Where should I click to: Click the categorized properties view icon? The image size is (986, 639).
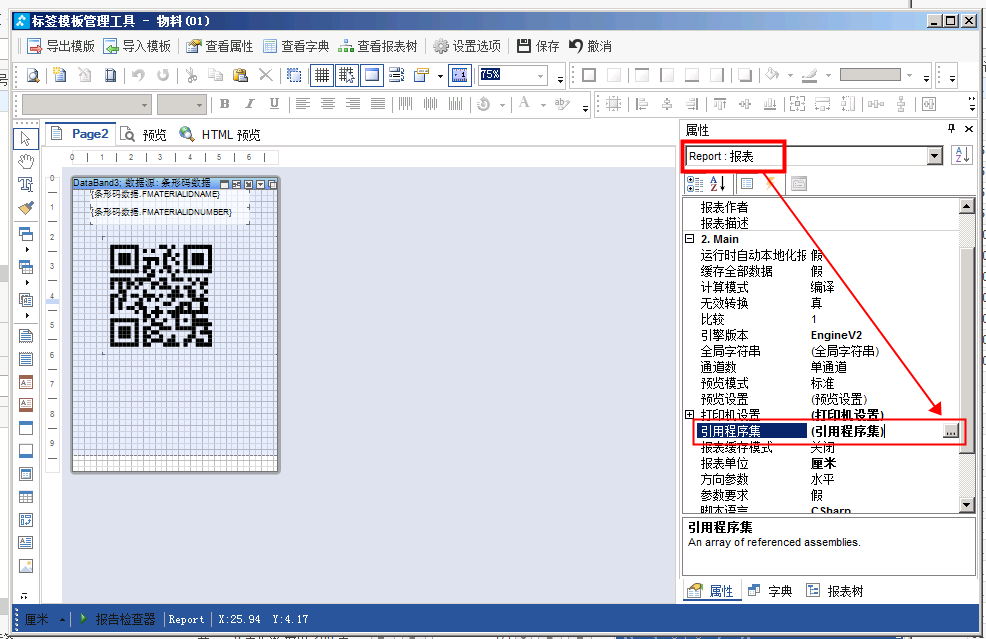695,184
